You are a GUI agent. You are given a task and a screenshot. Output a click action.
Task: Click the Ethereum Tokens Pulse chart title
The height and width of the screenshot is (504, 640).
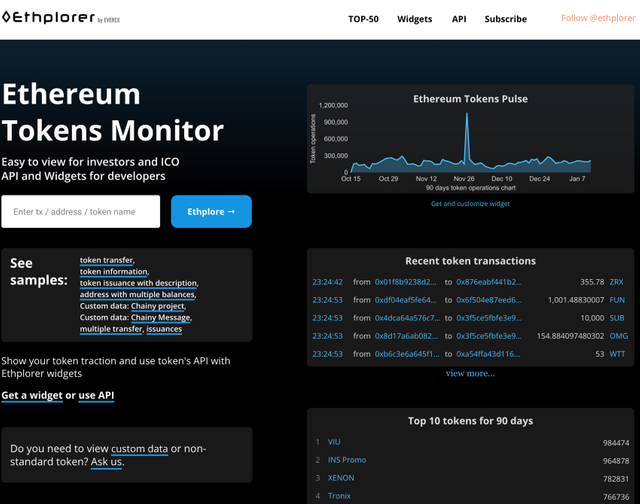click(x=470, y=99)
